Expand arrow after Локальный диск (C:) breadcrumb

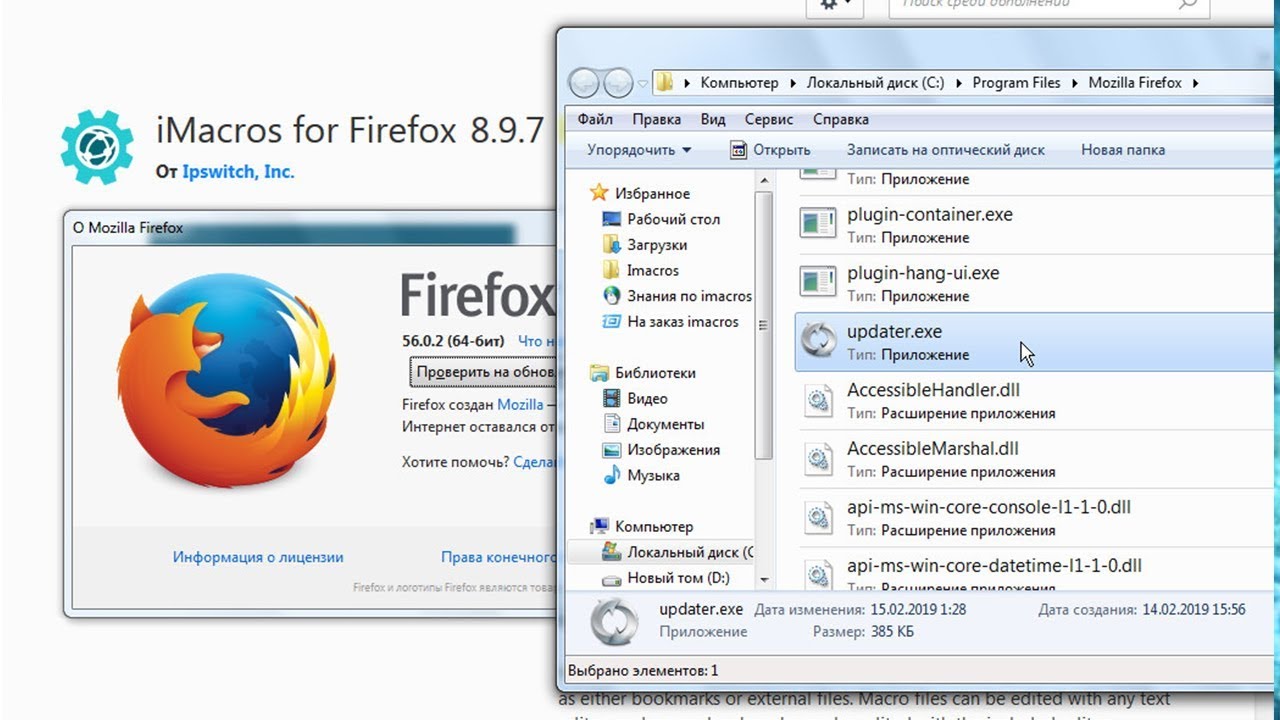957,83
